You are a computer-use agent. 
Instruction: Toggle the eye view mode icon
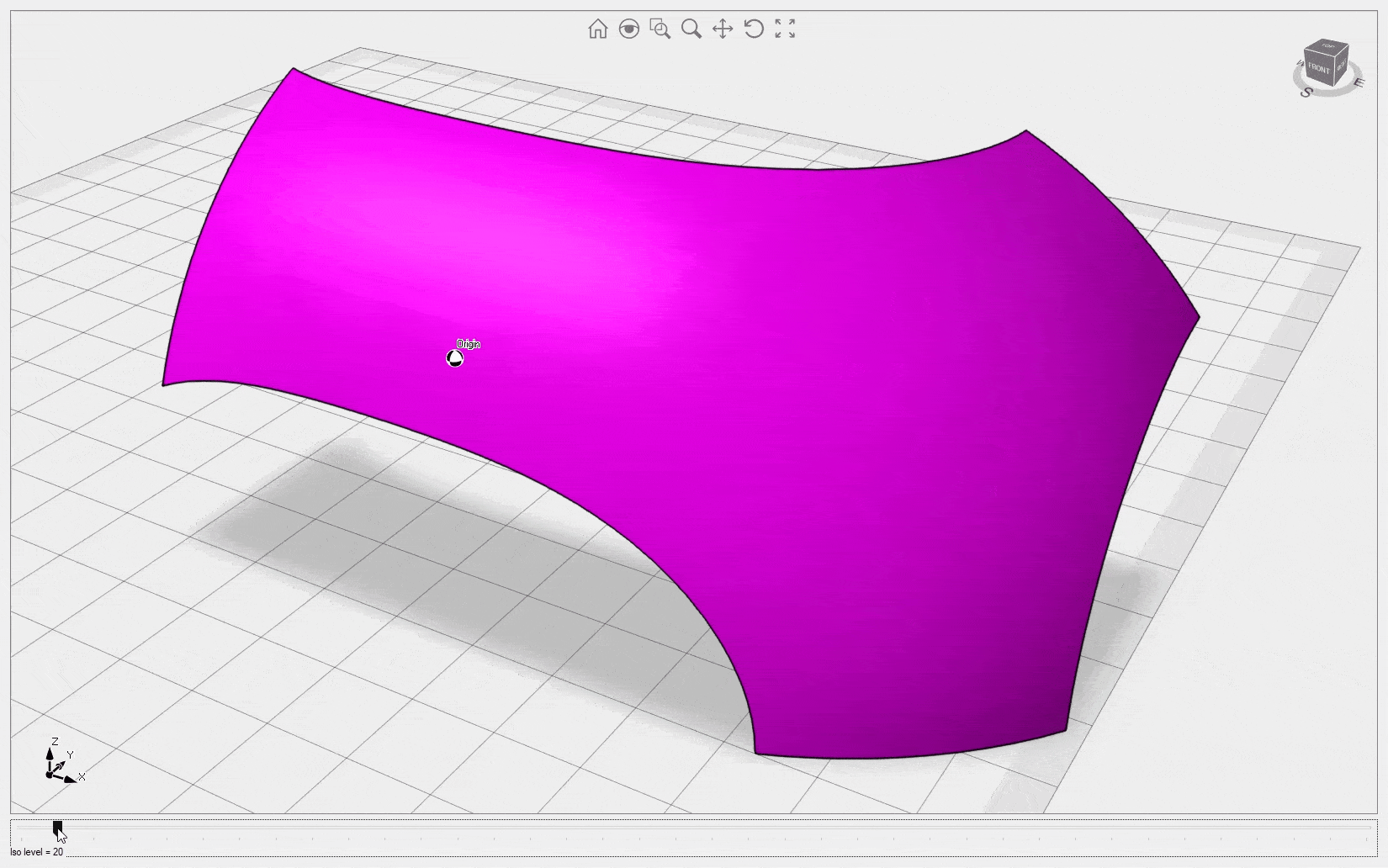(x=628, y=29)
